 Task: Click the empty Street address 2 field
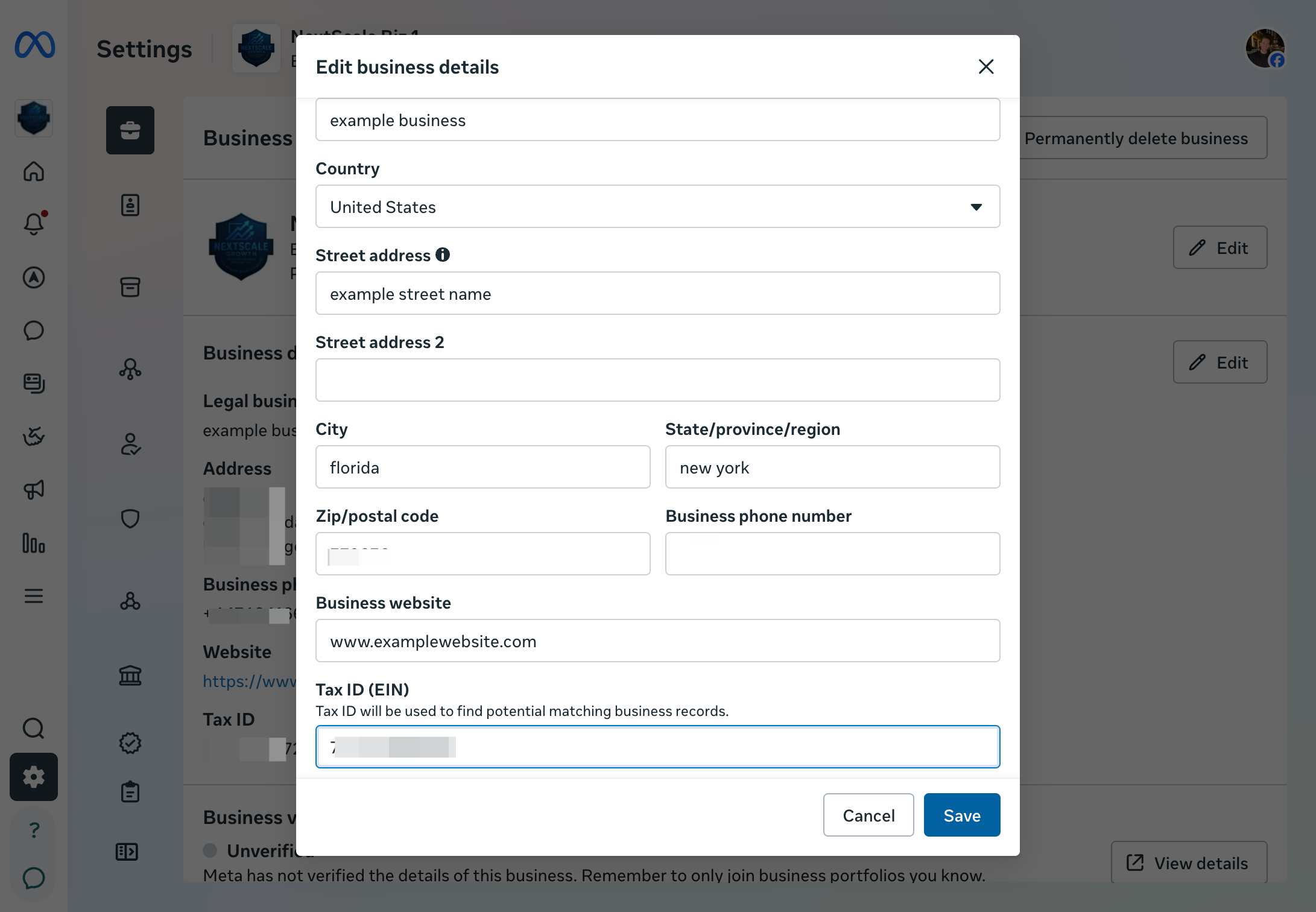click(657, 381)
